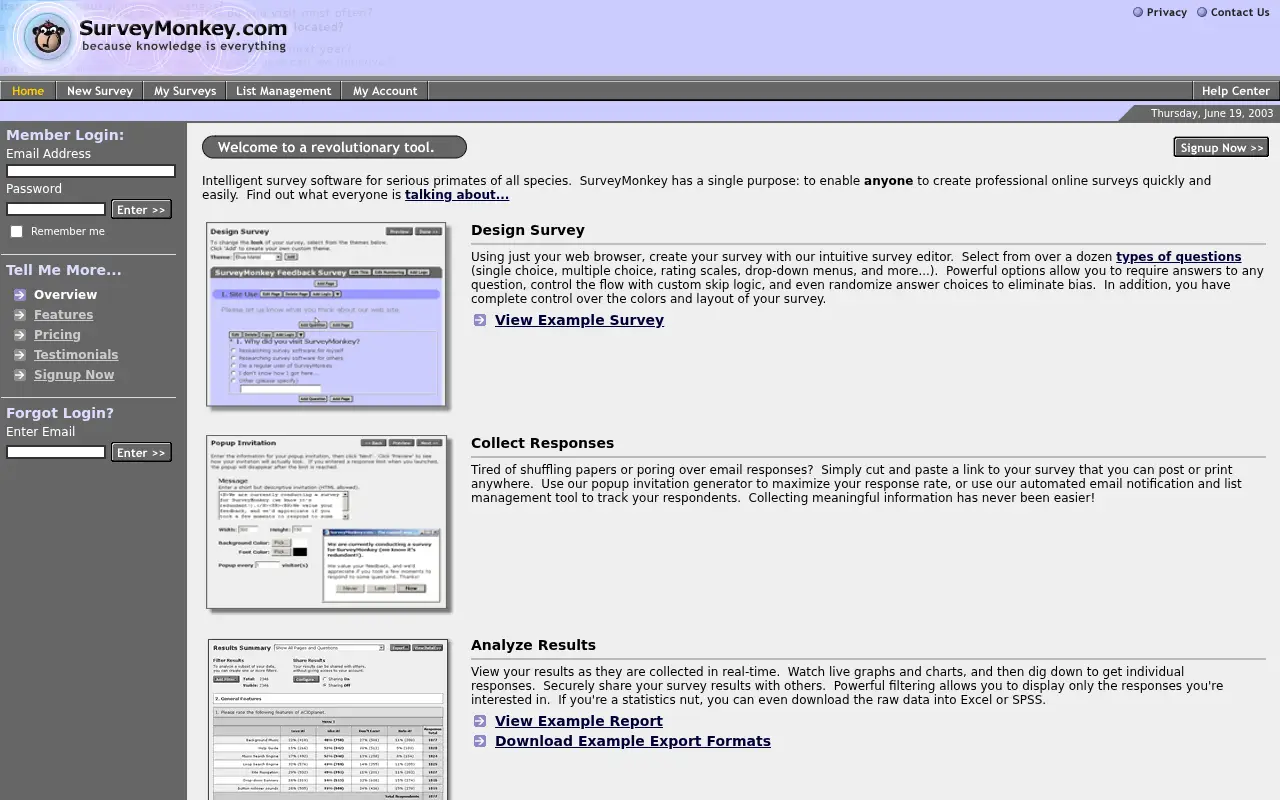Open the 'types of questions' link
The height and width of the screenshot is (800, 1280).
tap(1179, 257)
